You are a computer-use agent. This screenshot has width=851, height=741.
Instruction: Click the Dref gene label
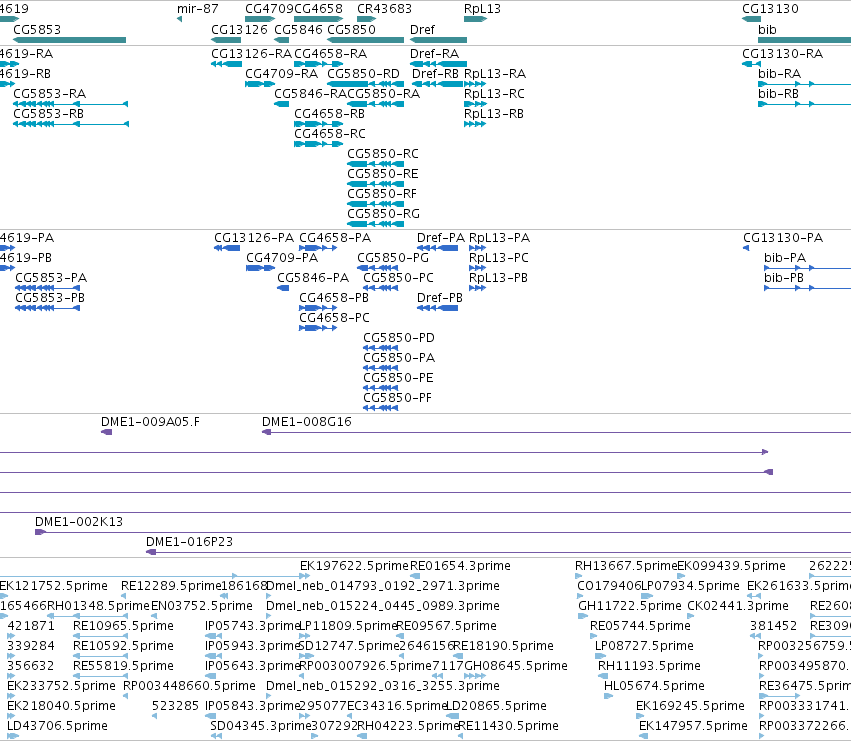[x=422, y=30]
